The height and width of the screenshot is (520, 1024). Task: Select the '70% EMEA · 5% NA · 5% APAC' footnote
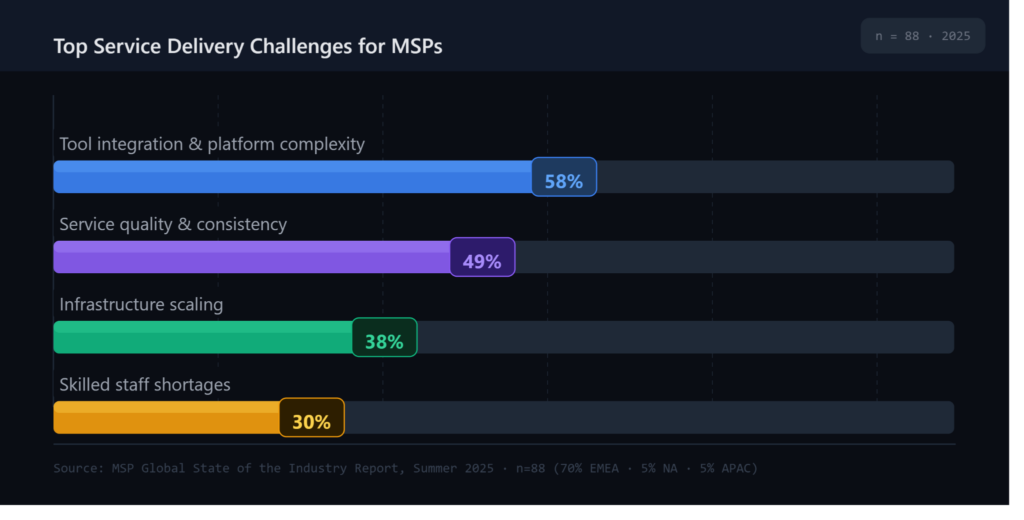(x=655, y=468)
